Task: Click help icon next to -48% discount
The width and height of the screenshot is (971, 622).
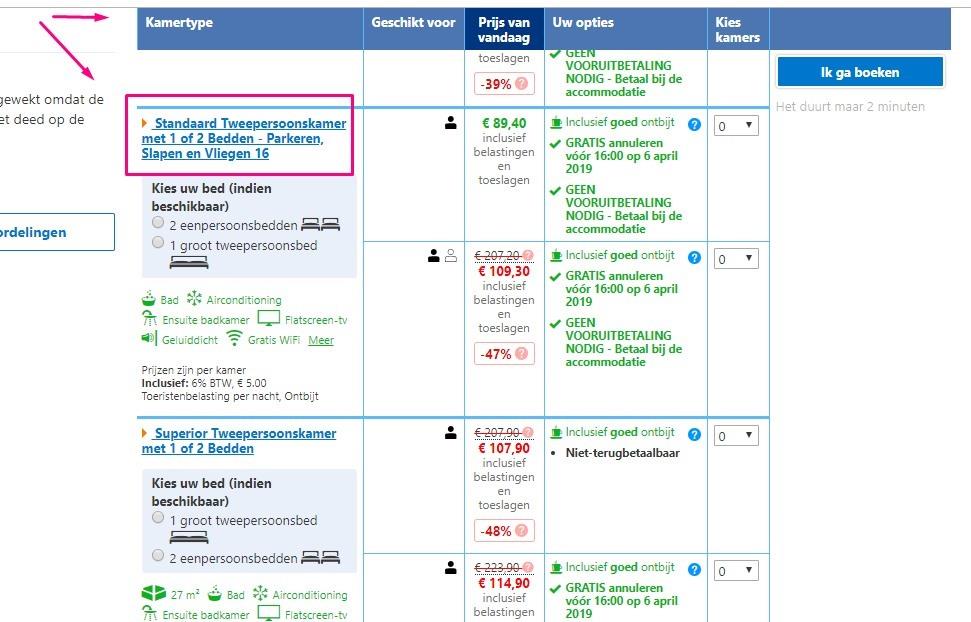Action: [x=523, y=531]
